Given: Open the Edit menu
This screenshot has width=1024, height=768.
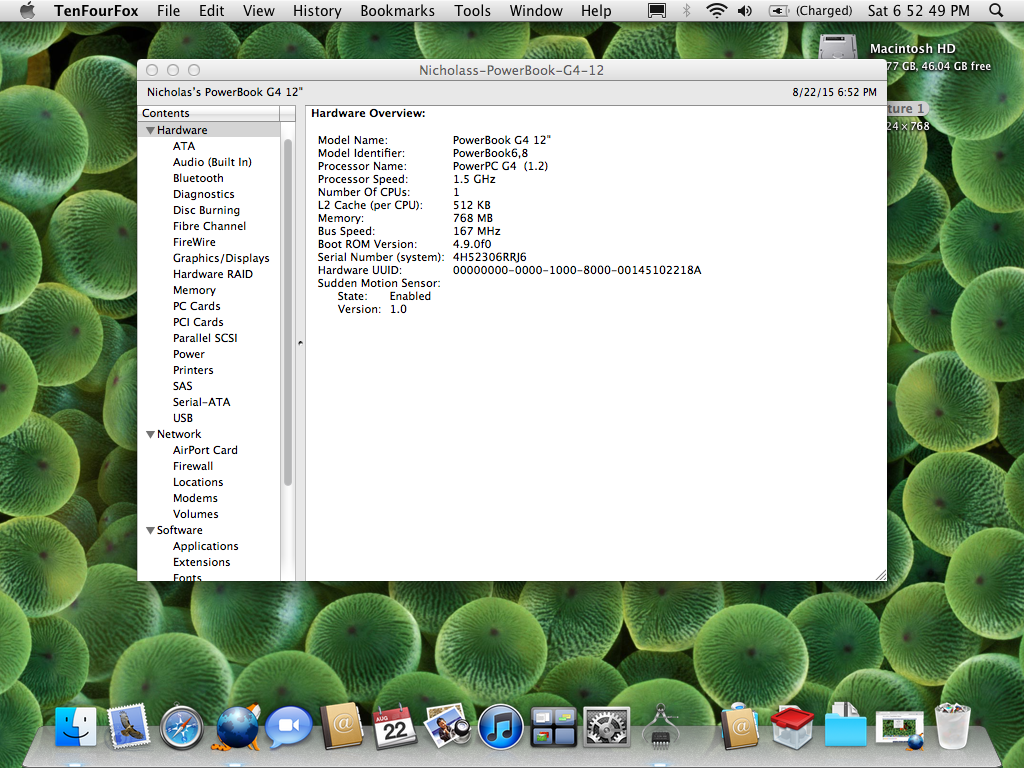Looking at the screenshot, I should pos(212,10).
